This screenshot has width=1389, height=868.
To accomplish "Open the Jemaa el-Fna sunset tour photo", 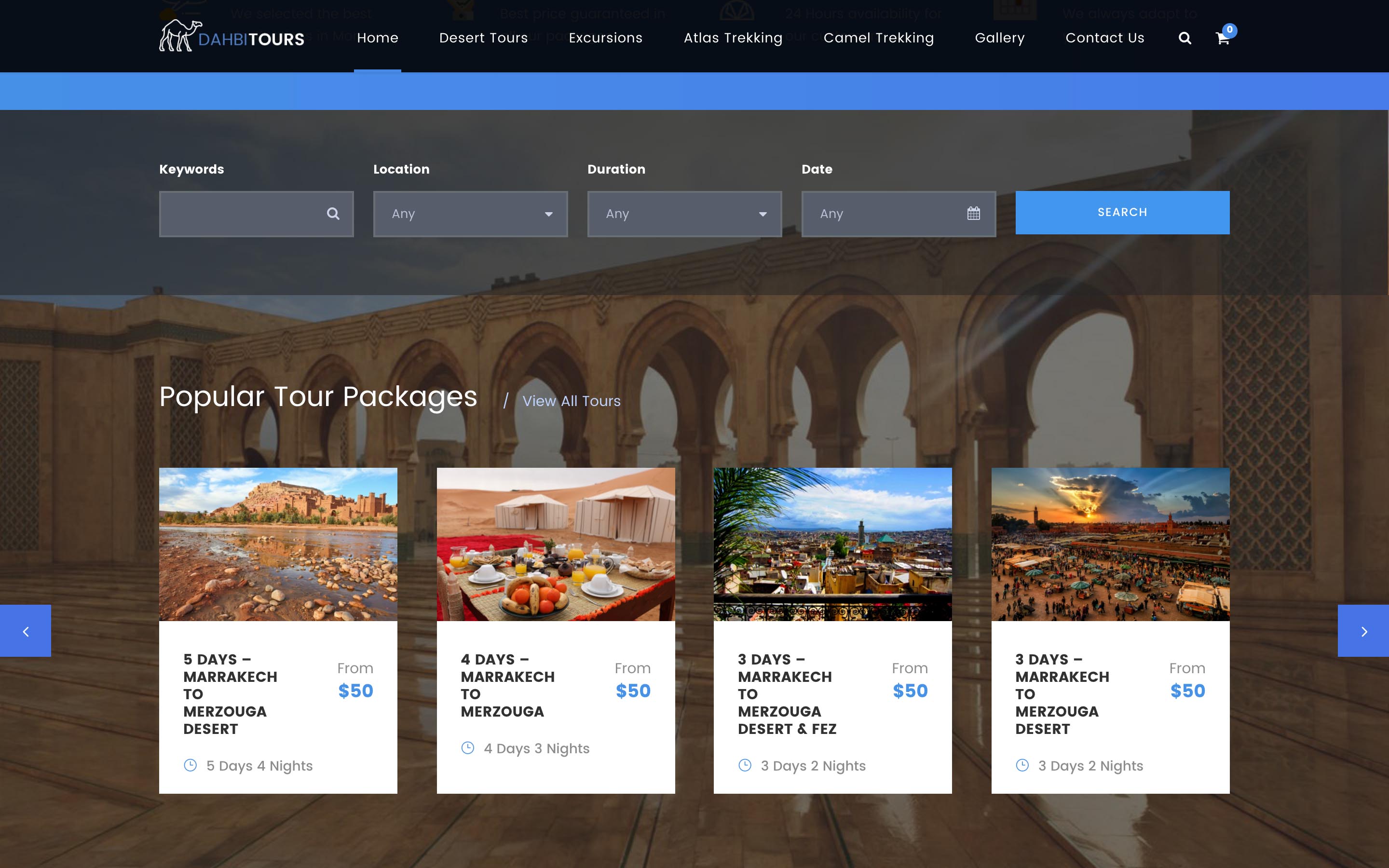I will coord(1110,544).
